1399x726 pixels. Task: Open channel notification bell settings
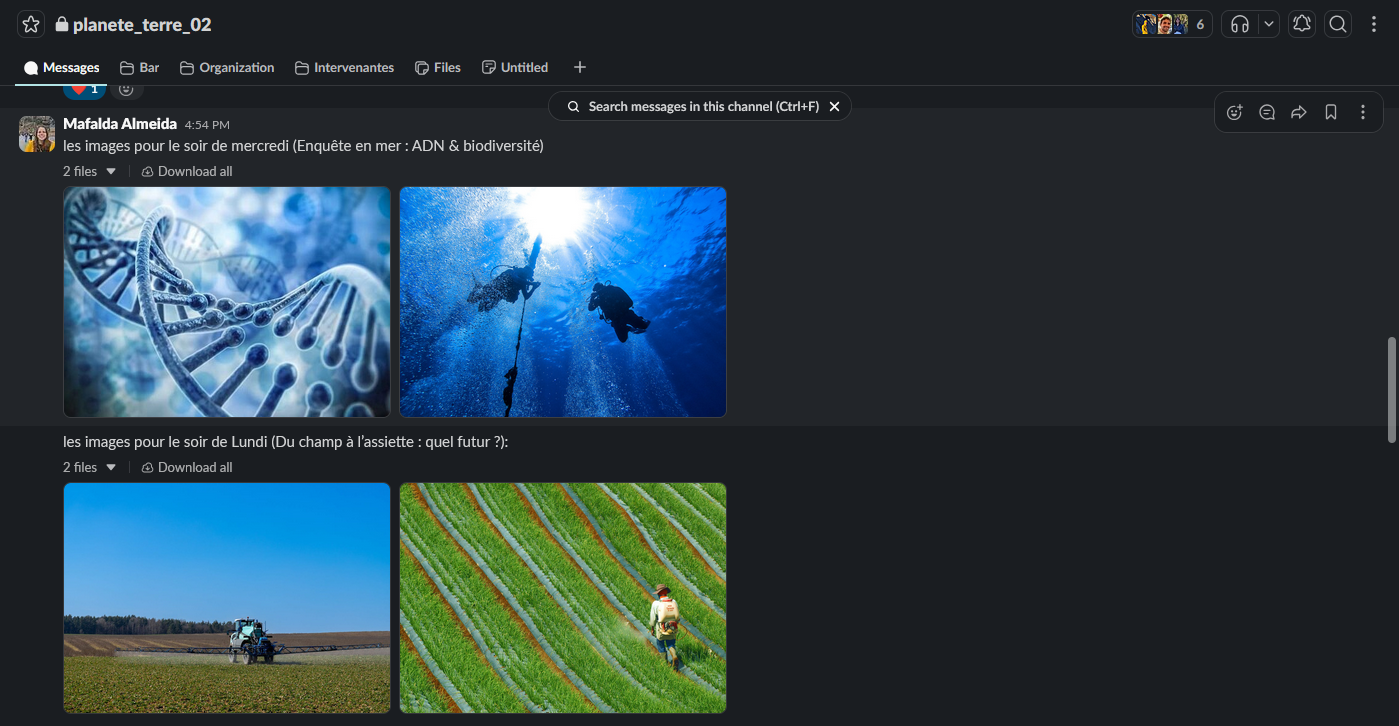pos(1302,24)
